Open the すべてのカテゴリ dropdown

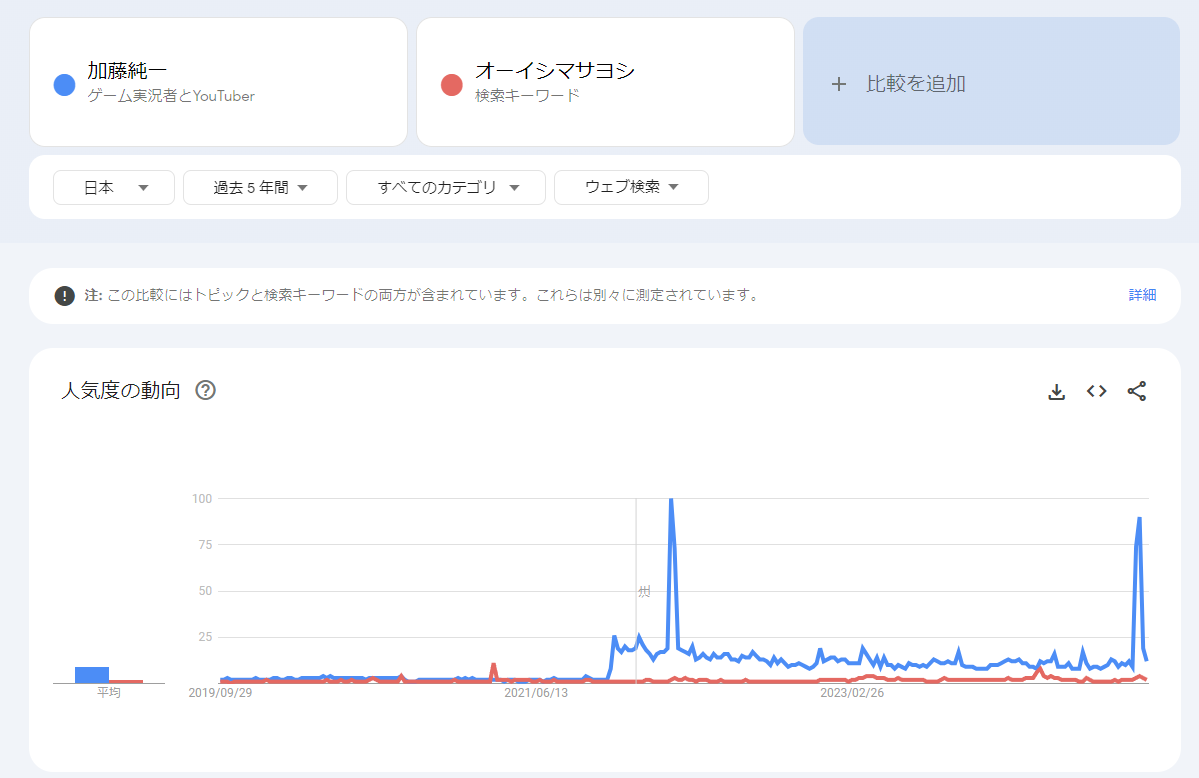[446, 187]
